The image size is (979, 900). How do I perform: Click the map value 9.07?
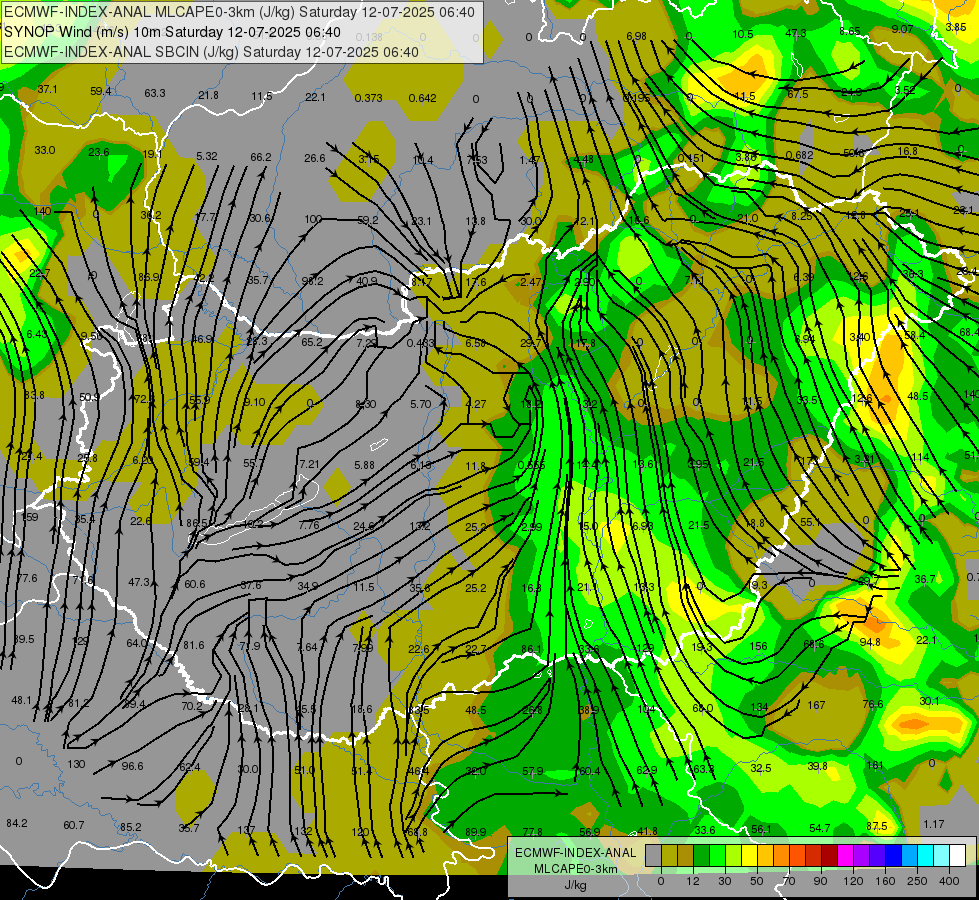click(903, 29)
